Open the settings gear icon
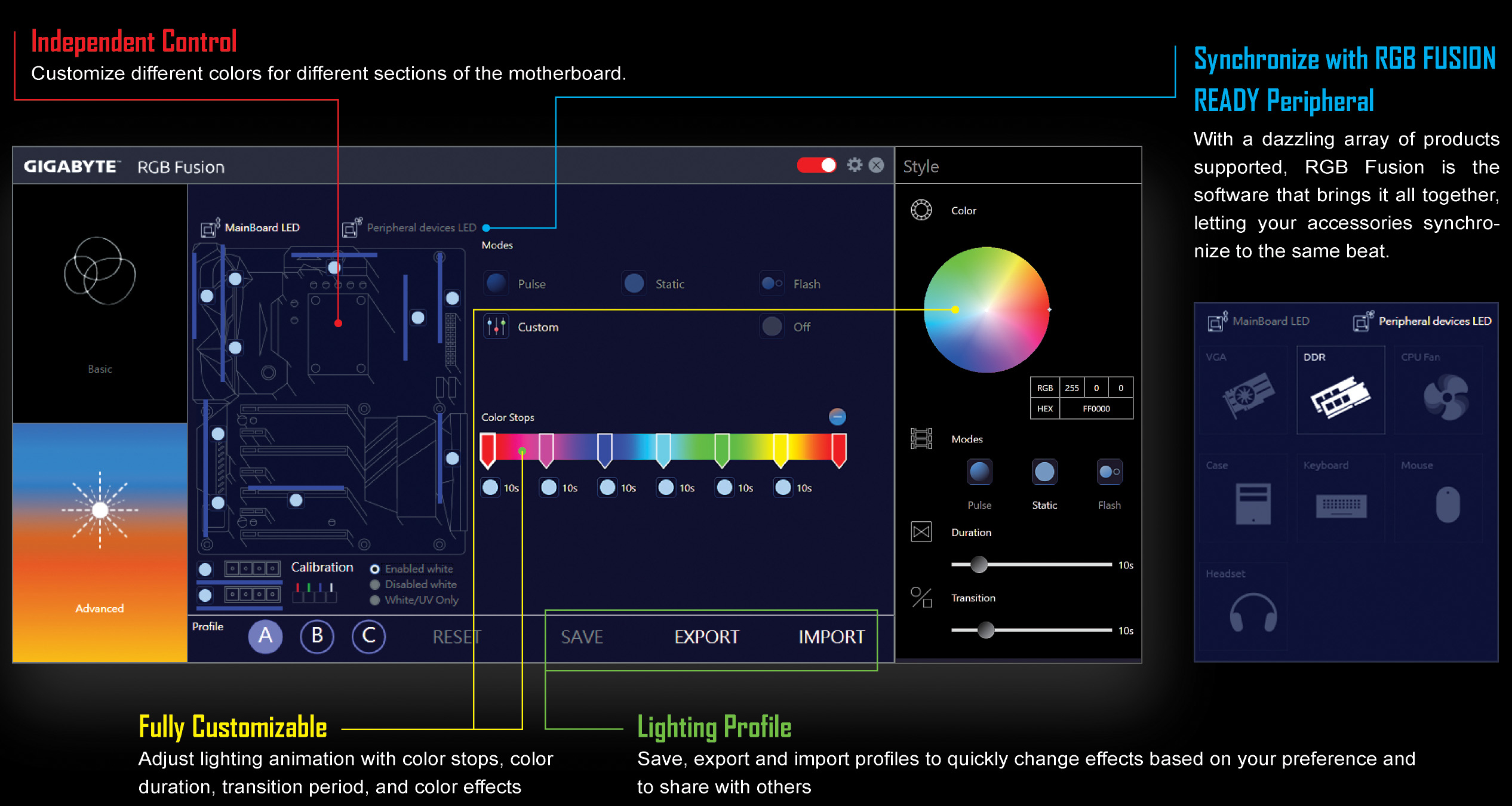The image size is (1512, 806). 855,165
